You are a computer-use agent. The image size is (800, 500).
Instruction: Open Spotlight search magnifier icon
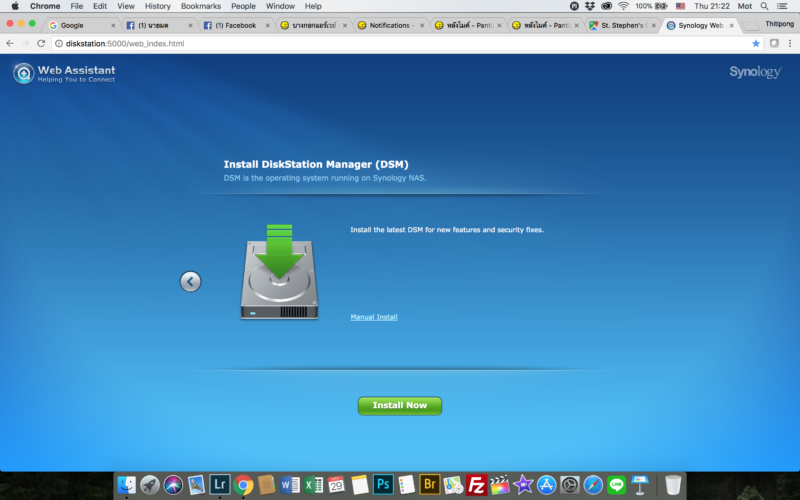(764, 6)
